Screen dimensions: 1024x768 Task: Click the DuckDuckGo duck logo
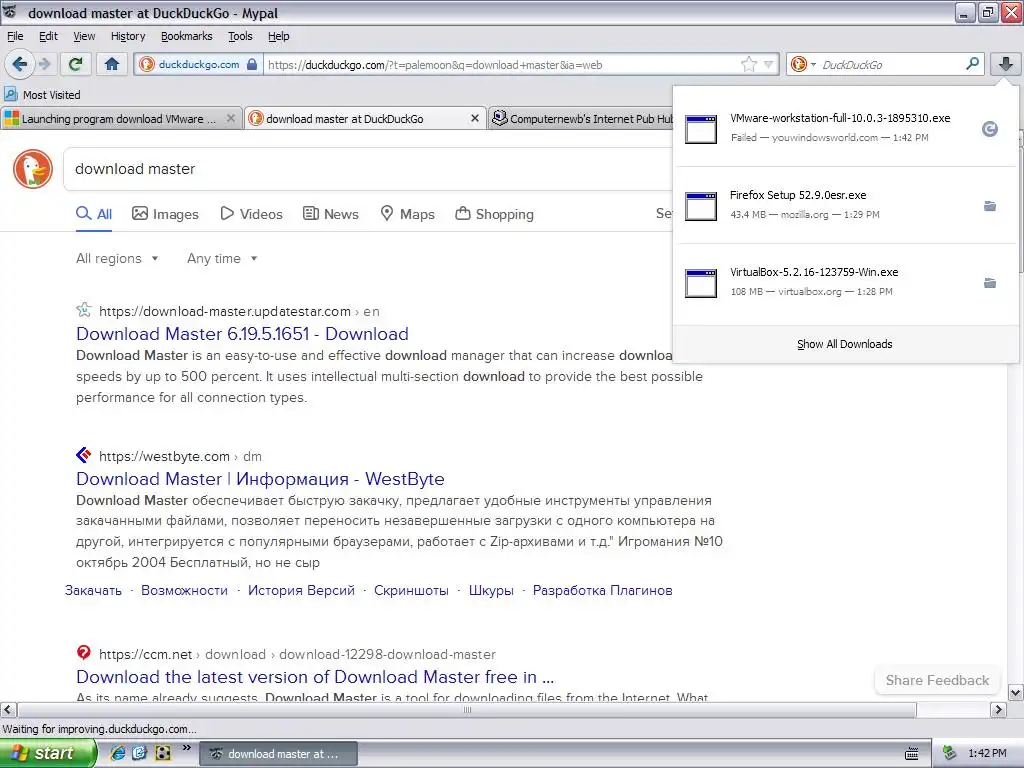33,168
